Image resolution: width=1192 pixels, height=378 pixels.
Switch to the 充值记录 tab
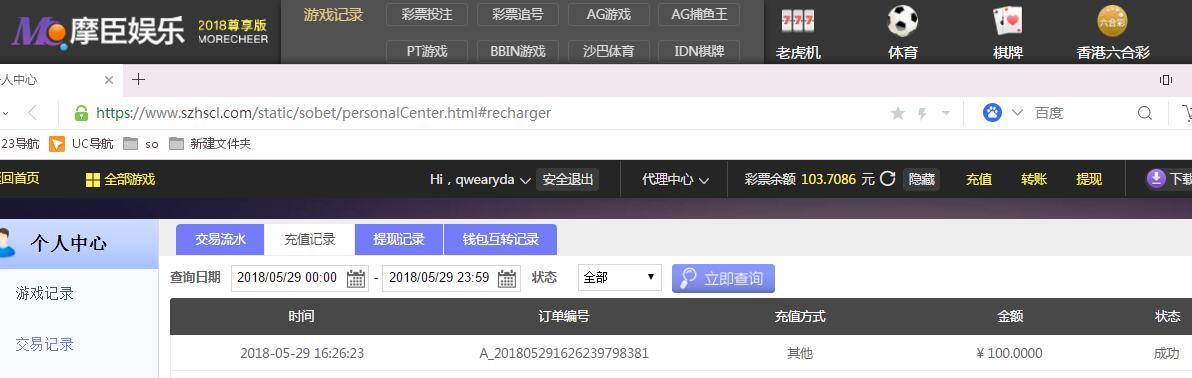[x=309, y=240]
